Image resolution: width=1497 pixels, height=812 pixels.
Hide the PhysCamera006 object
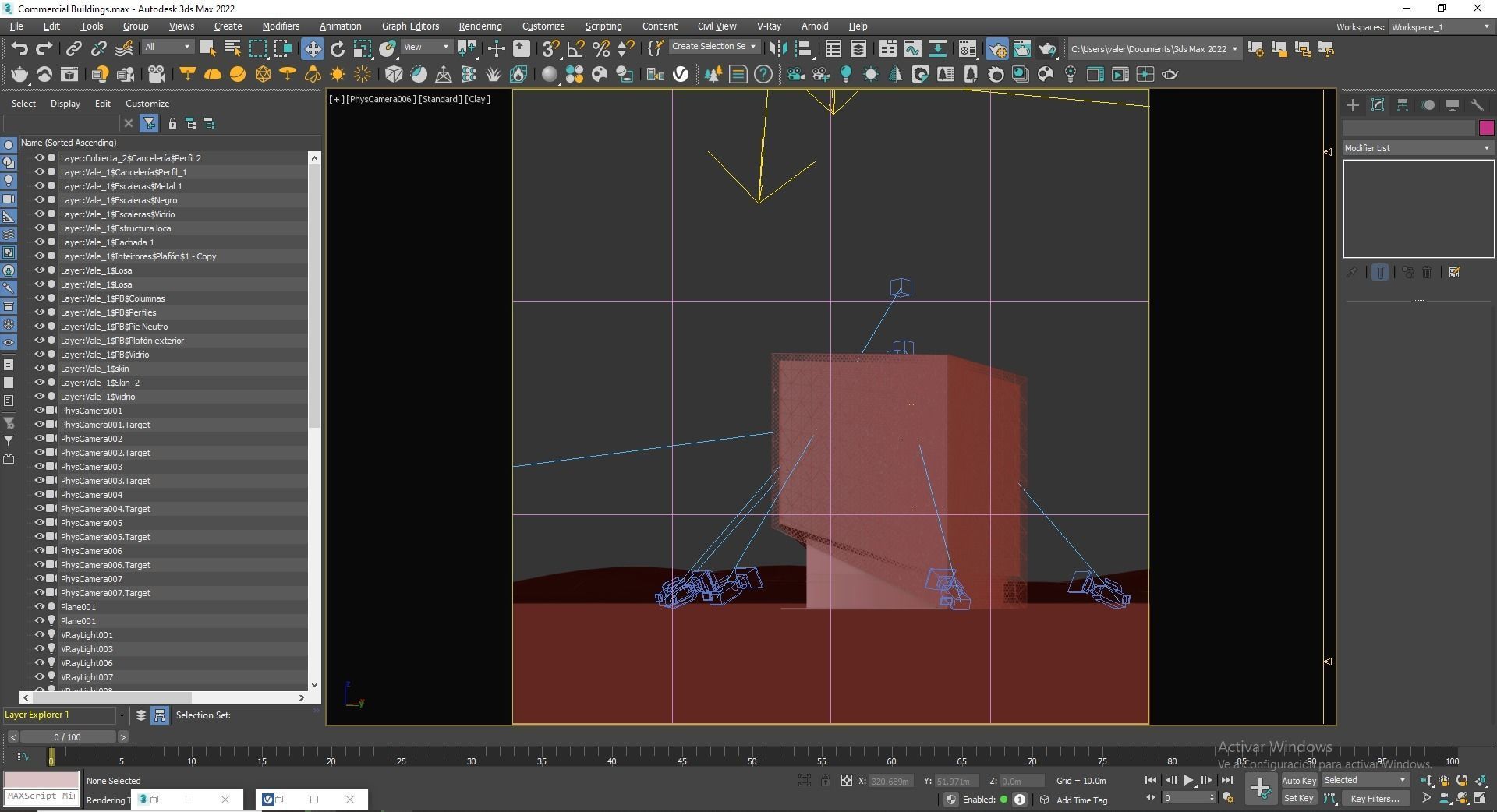pos(39,551)
